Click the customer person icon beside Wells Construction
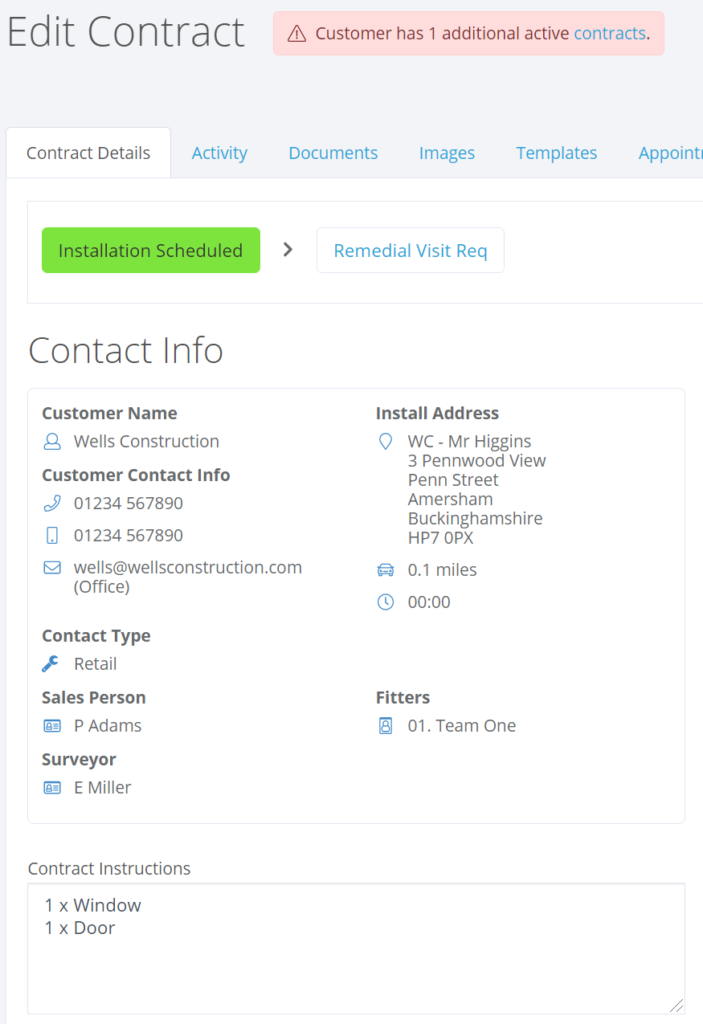703x1024 pixels. 52,441
